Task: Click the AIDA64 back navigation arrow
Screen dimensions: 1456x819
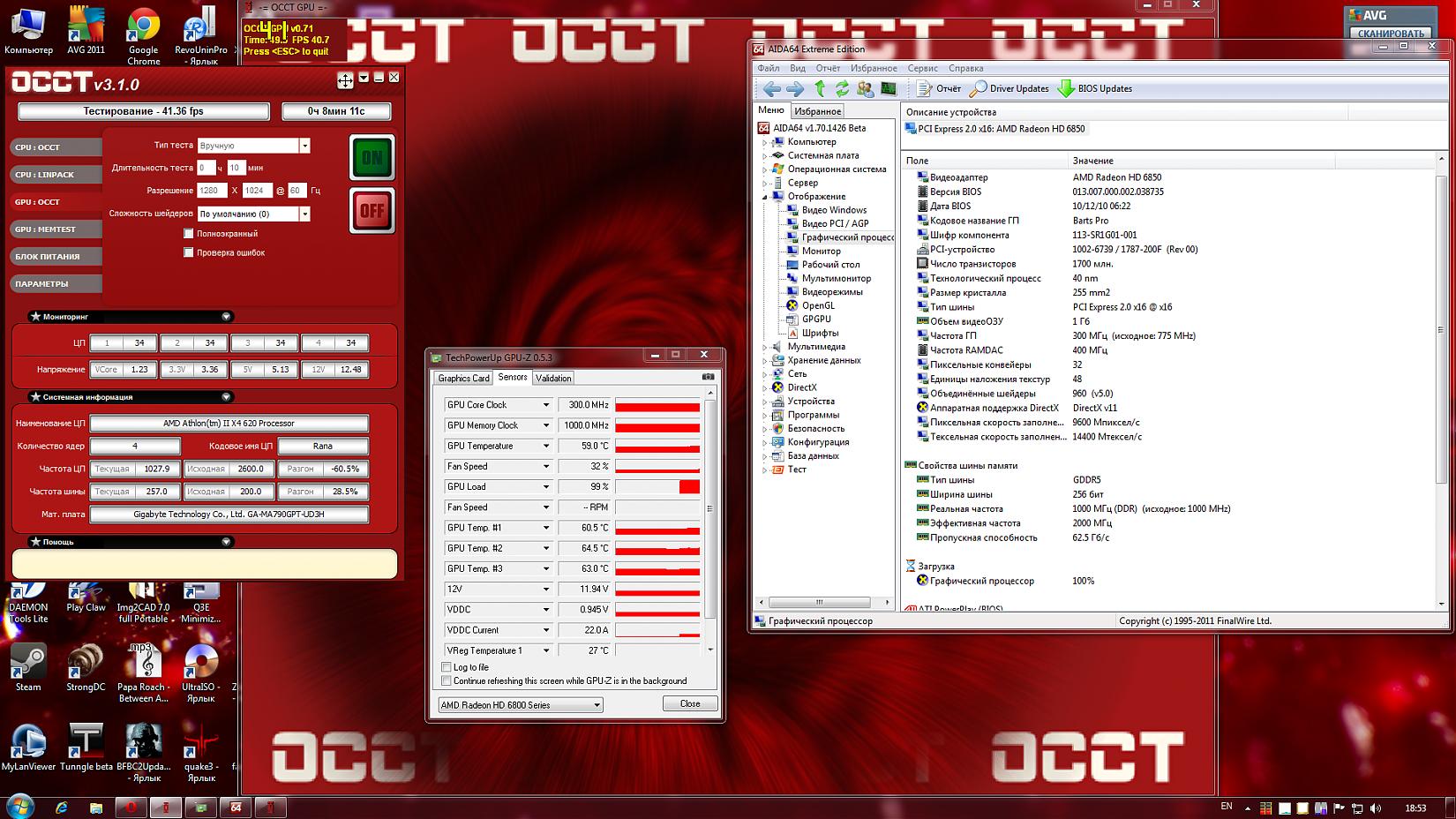Action: pos(771,88)
